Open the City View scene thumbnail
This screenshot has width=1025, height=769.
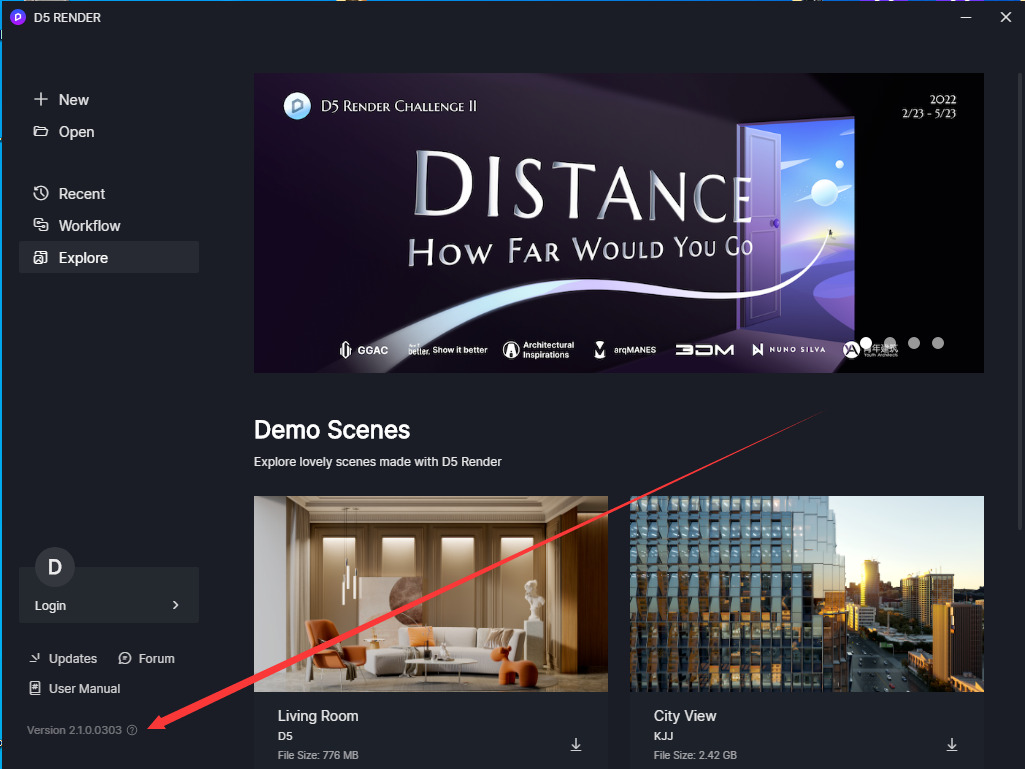click(807, 594)
